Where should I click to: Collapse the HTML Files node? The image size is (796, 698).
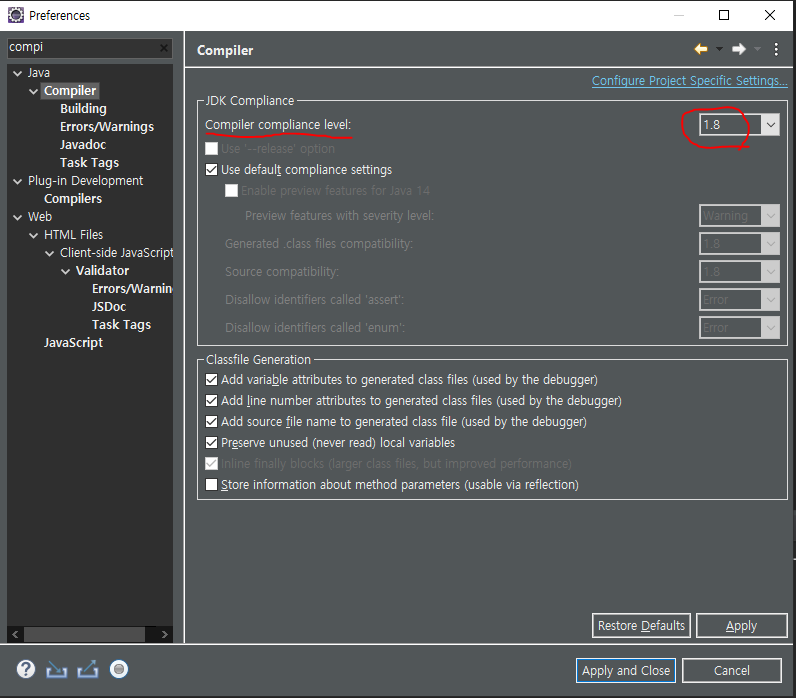[34, 235]
